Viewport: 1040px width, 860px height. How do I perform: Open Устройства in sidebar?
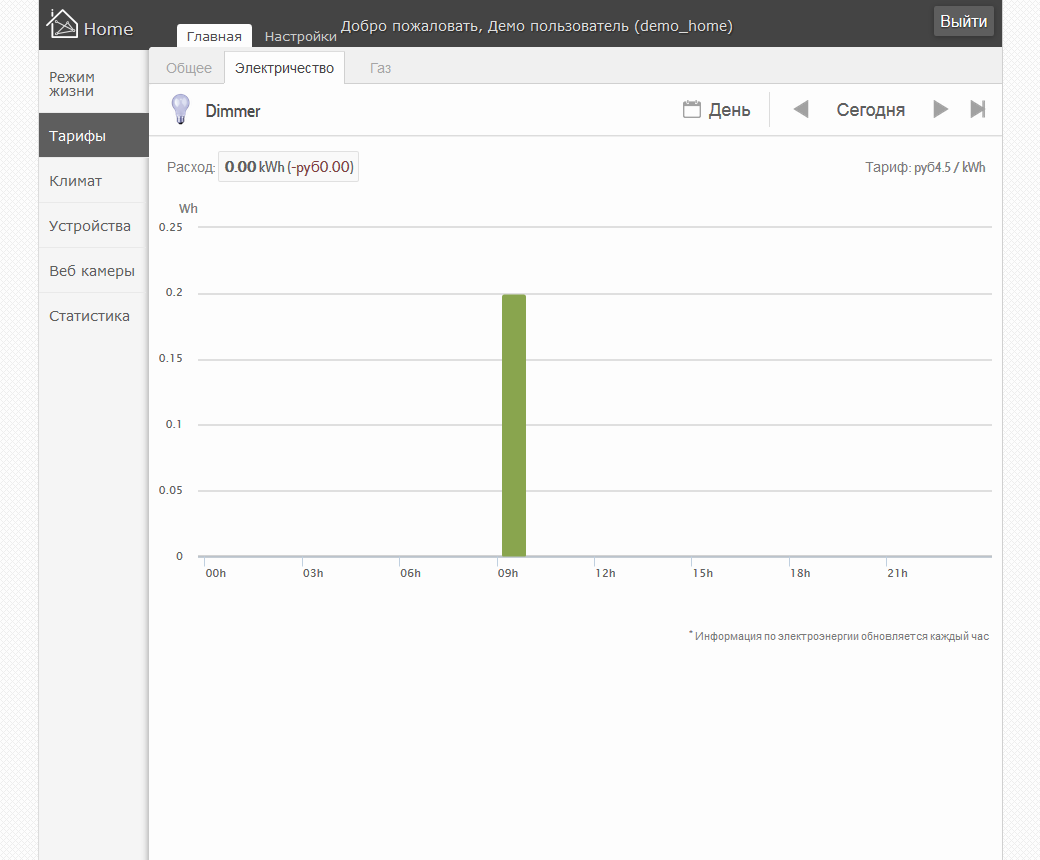point(94,225)
